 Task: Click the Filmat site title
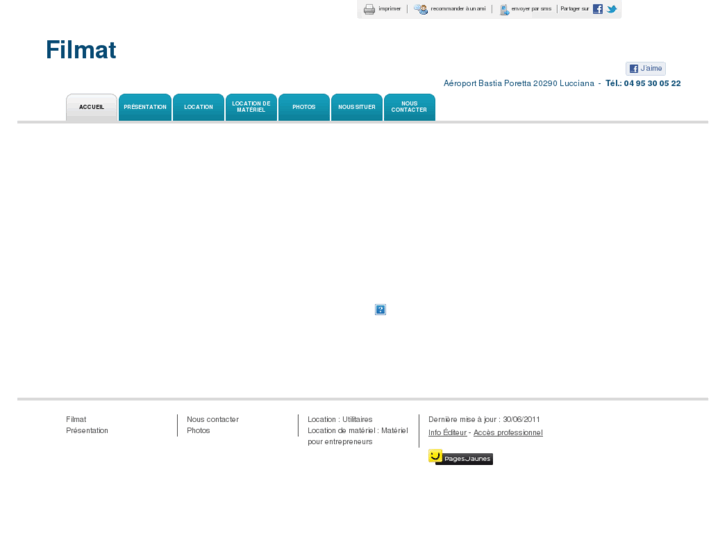pyautogui.click(x=81, y=50)
